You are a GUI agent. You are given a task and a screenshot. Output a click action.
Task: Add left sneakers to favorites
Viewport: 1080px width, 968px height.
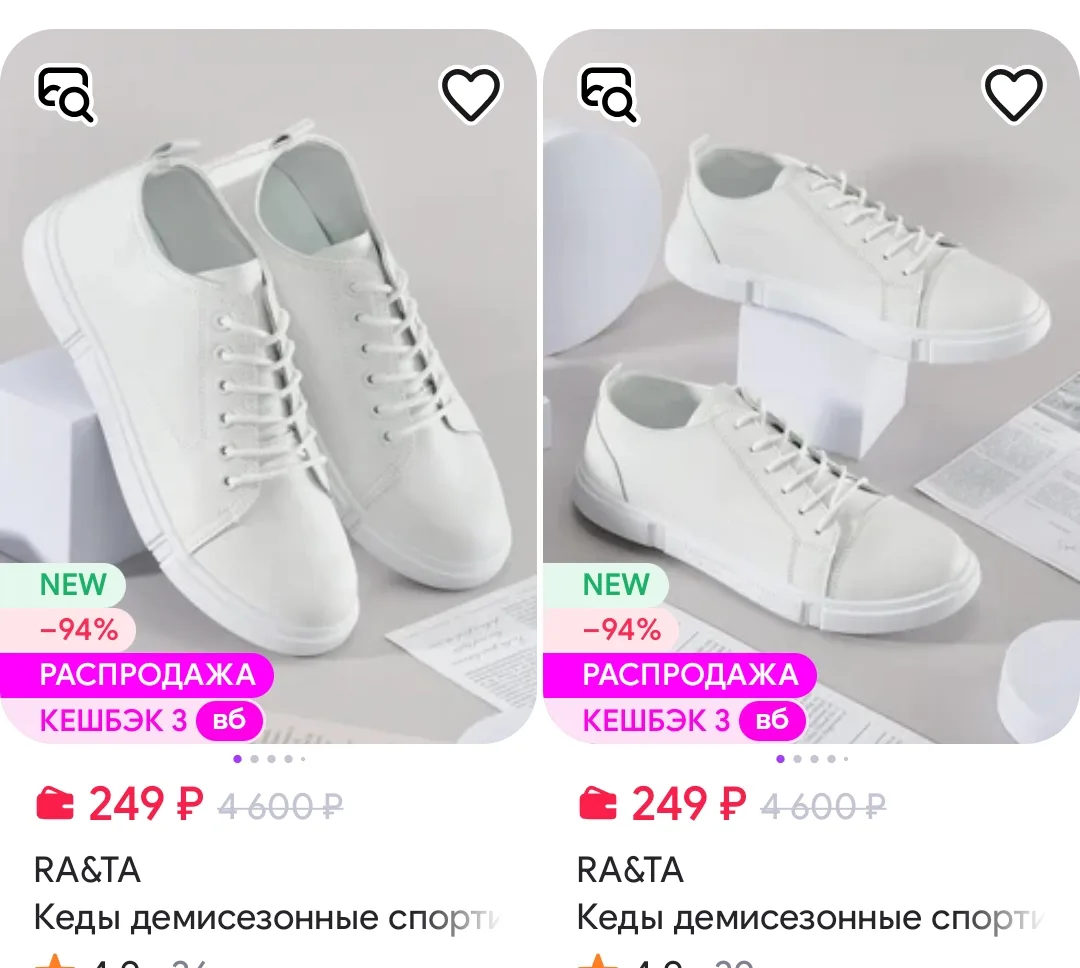pyautogui.click(x=470, y=94)
